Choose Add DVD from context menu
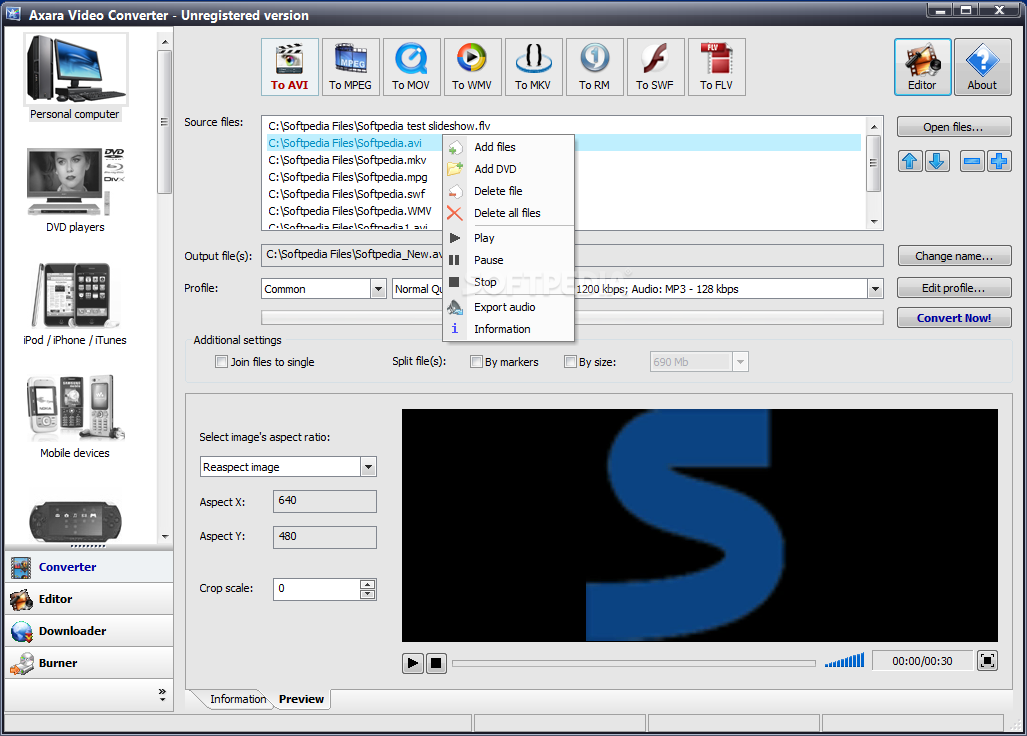The width and height of the screenshot is (1027, 736). click(508, 169)
